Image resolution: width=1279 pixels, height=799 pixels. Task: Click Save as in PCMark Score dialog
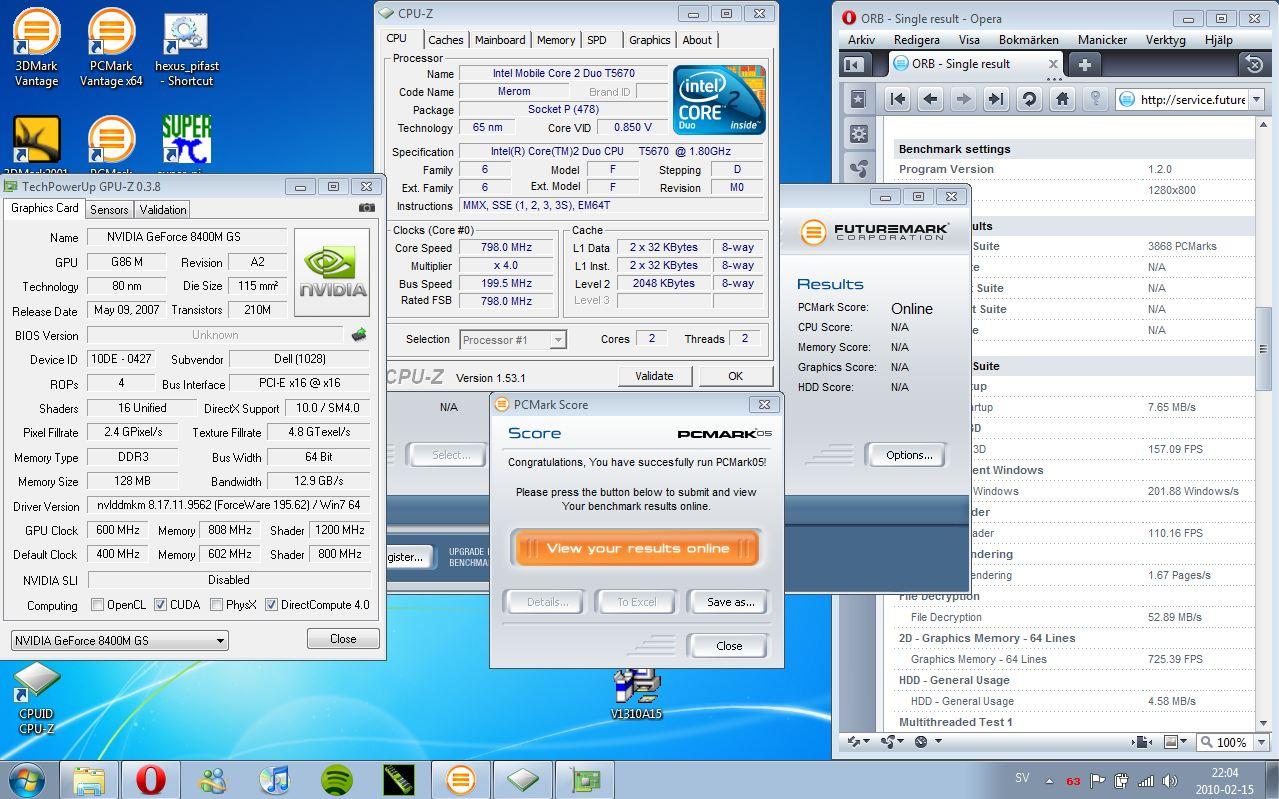click(730, 602)
